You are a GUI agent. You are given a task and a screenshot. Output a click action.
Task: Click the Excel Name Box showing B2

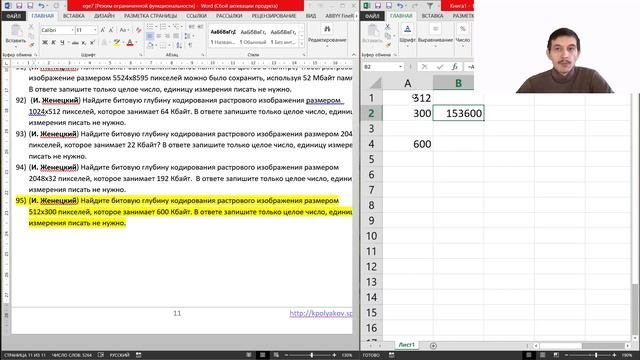coord(382,67)
